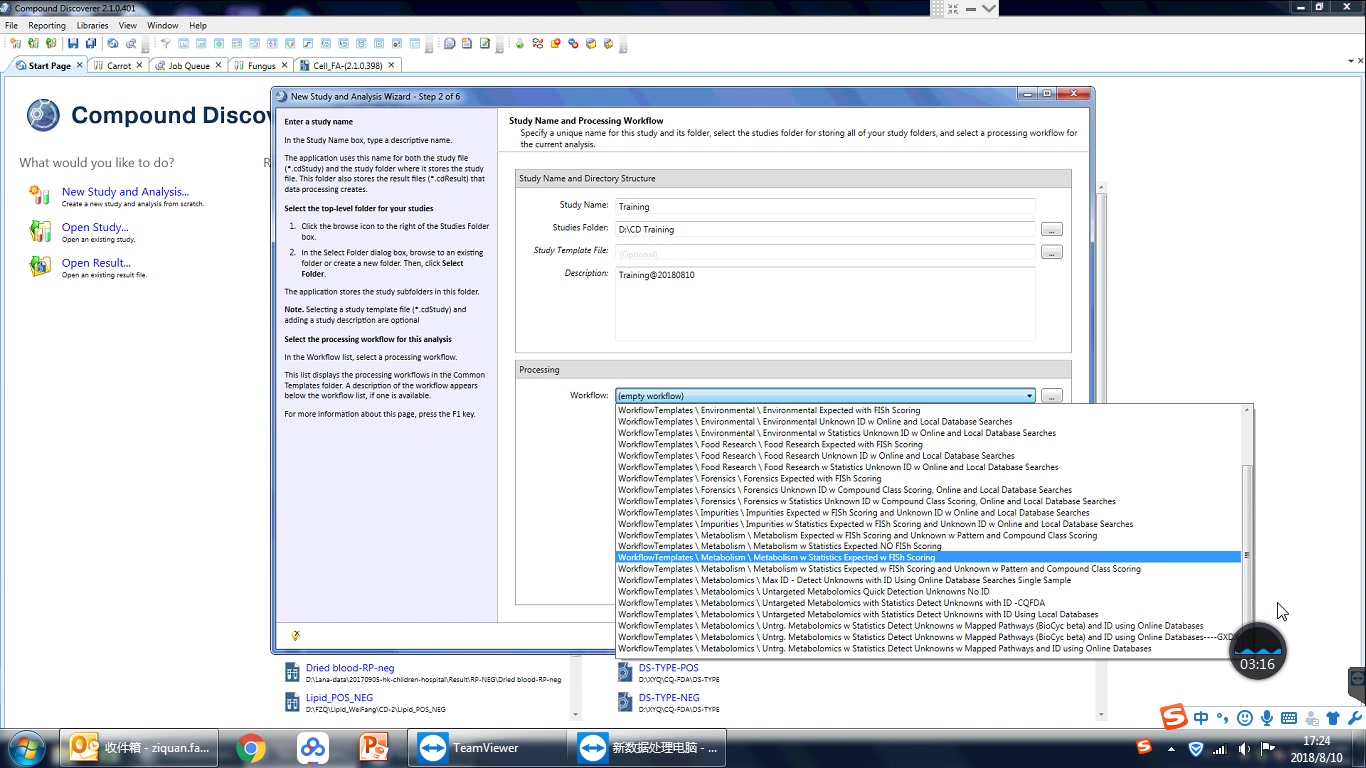
Task: Open the Libraries menu
Action: (x=93, y=25)
